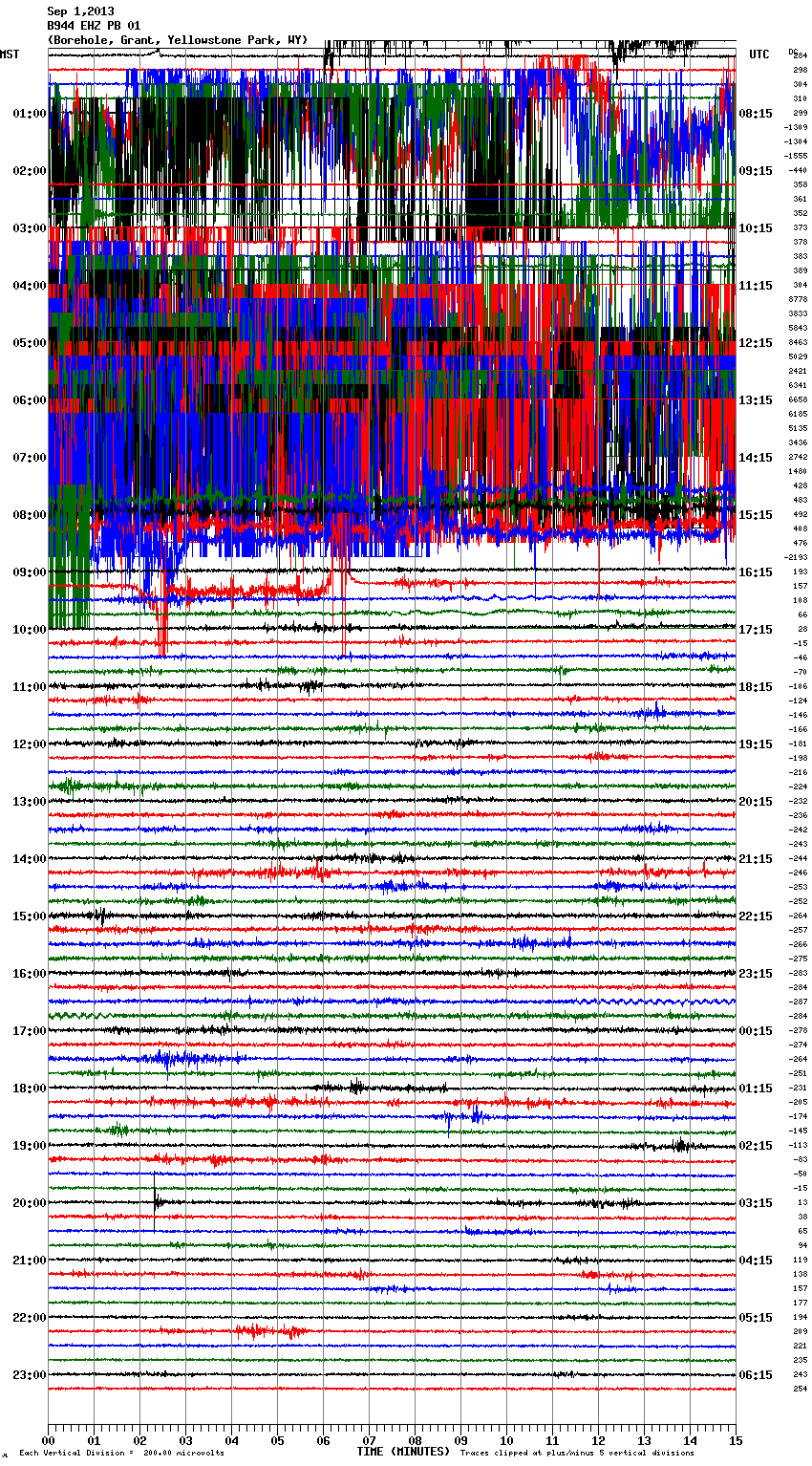Screen dimensions: 812x1466
Task: Click the Each Vertical Division scale note
Action: click(x=121, y=1454)
